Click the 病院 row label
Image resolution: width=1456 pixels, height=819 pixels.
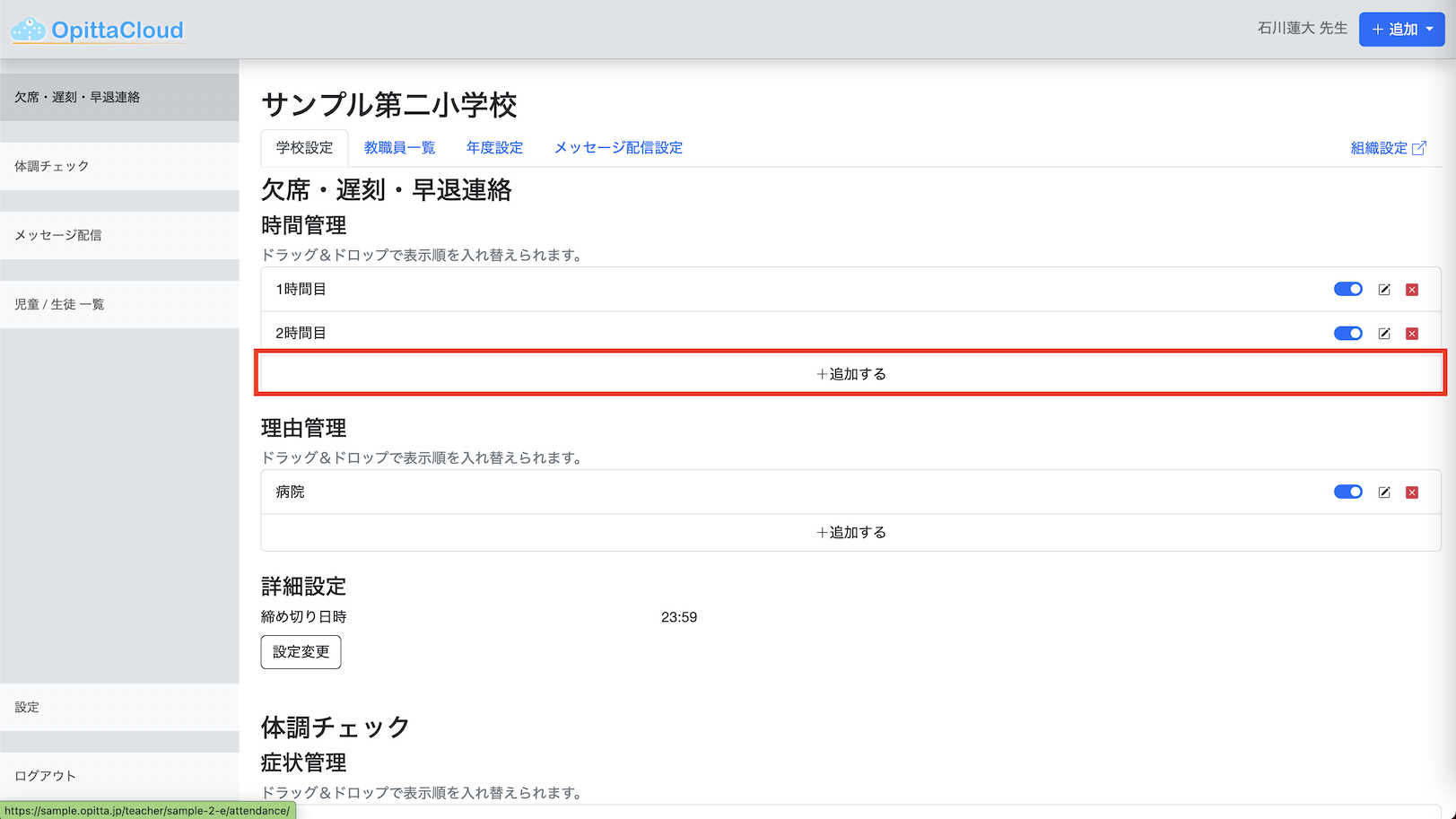point(290,492)
